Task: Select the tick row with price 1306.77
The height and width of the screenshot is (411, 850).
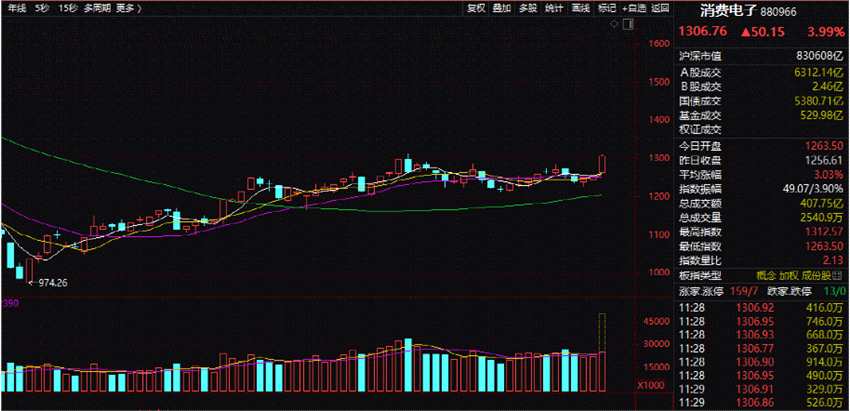Action: tap(762, 348)
